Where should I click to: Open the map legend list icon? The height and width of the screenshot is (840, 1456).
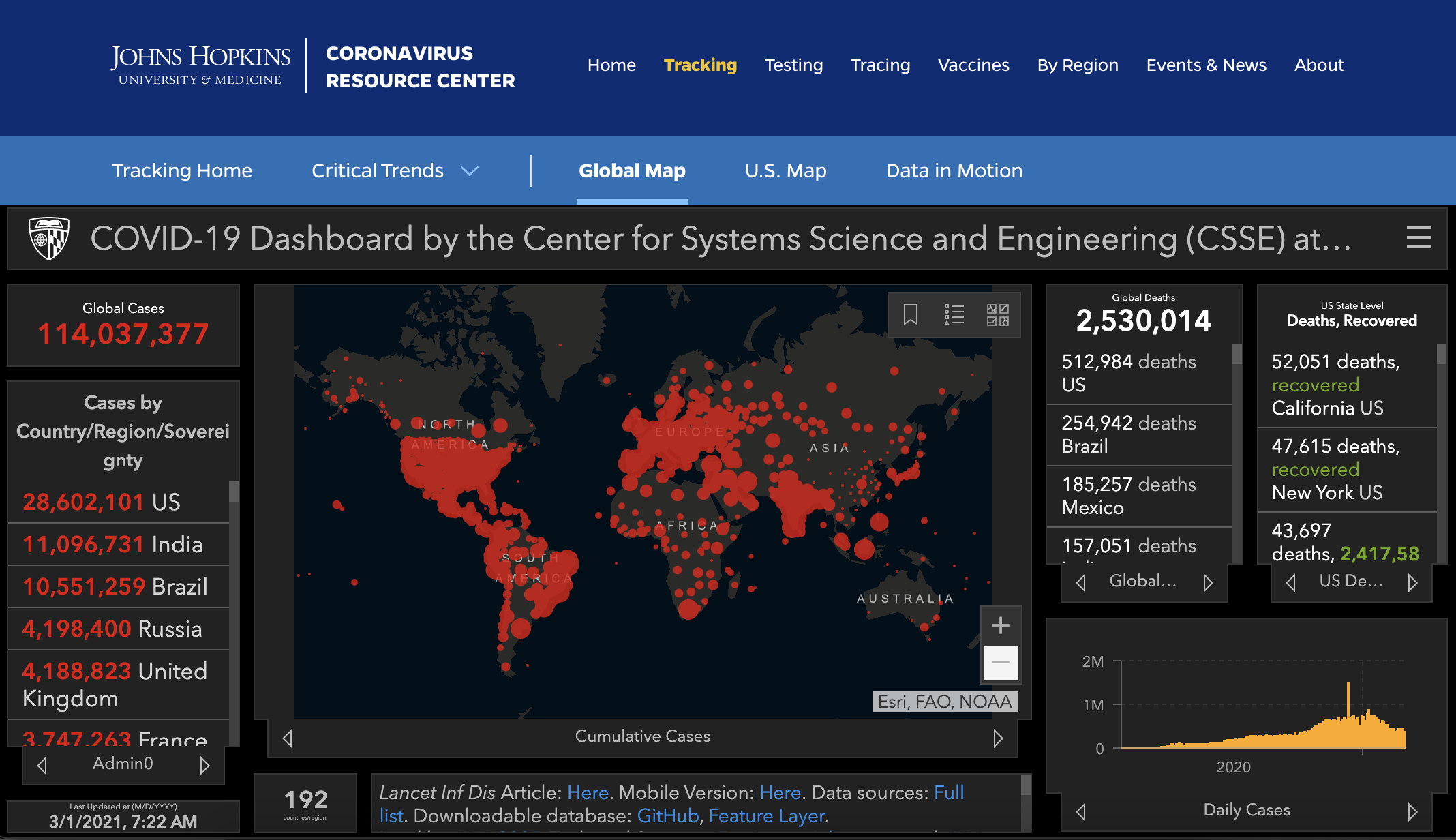point(954,314)
